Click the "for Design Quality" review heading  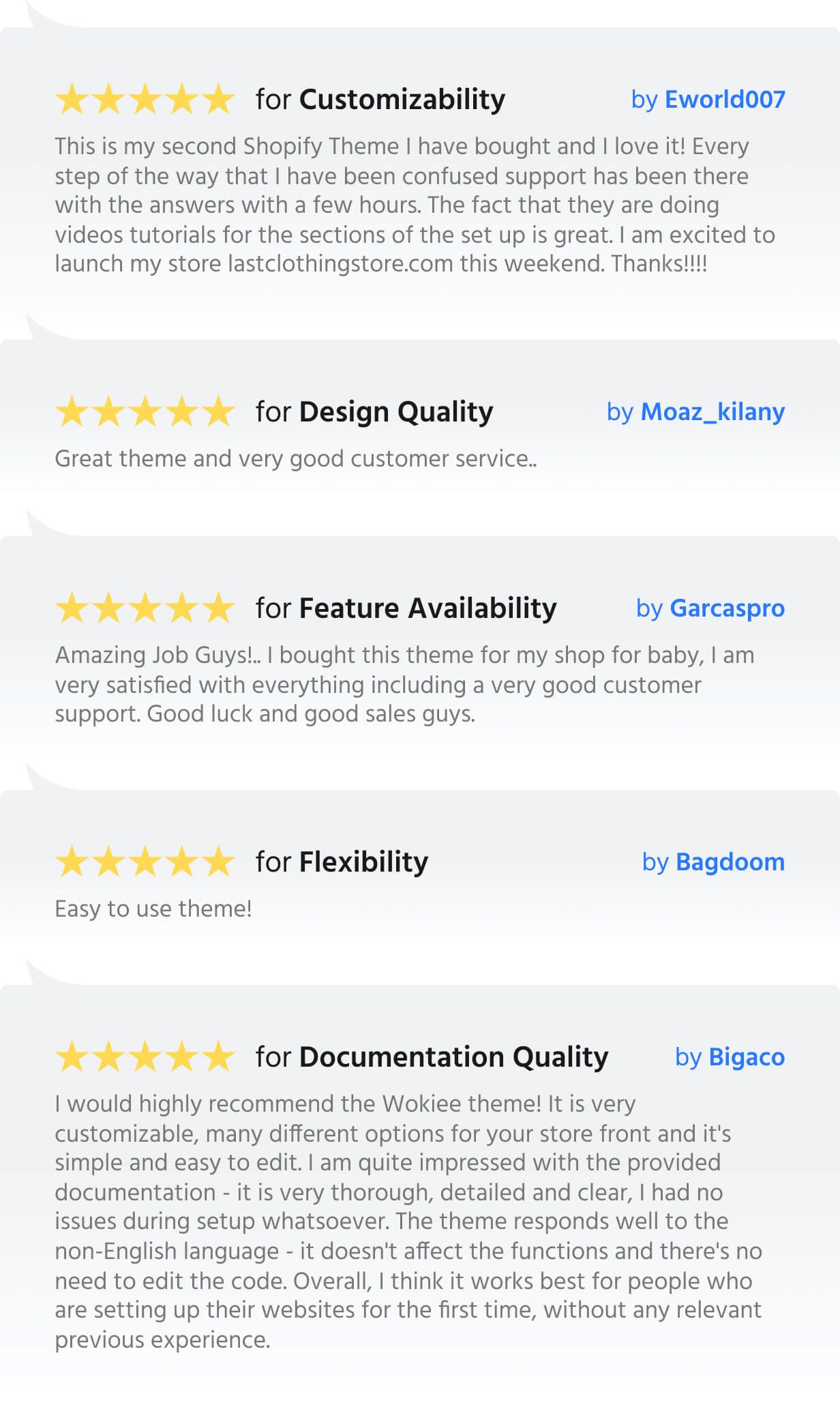pyautogui.click(x=374, y=412)
